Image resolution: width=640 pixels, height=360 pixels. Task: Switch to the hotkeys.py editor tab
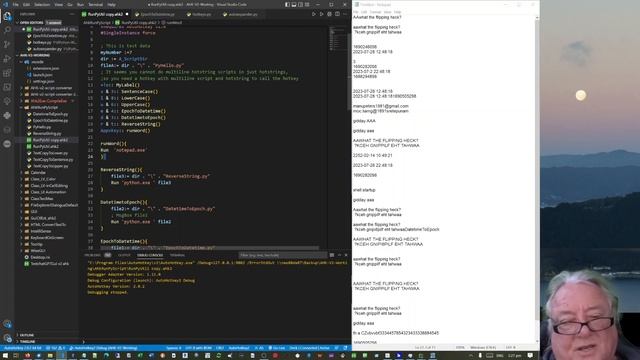[x=202, y=14]
